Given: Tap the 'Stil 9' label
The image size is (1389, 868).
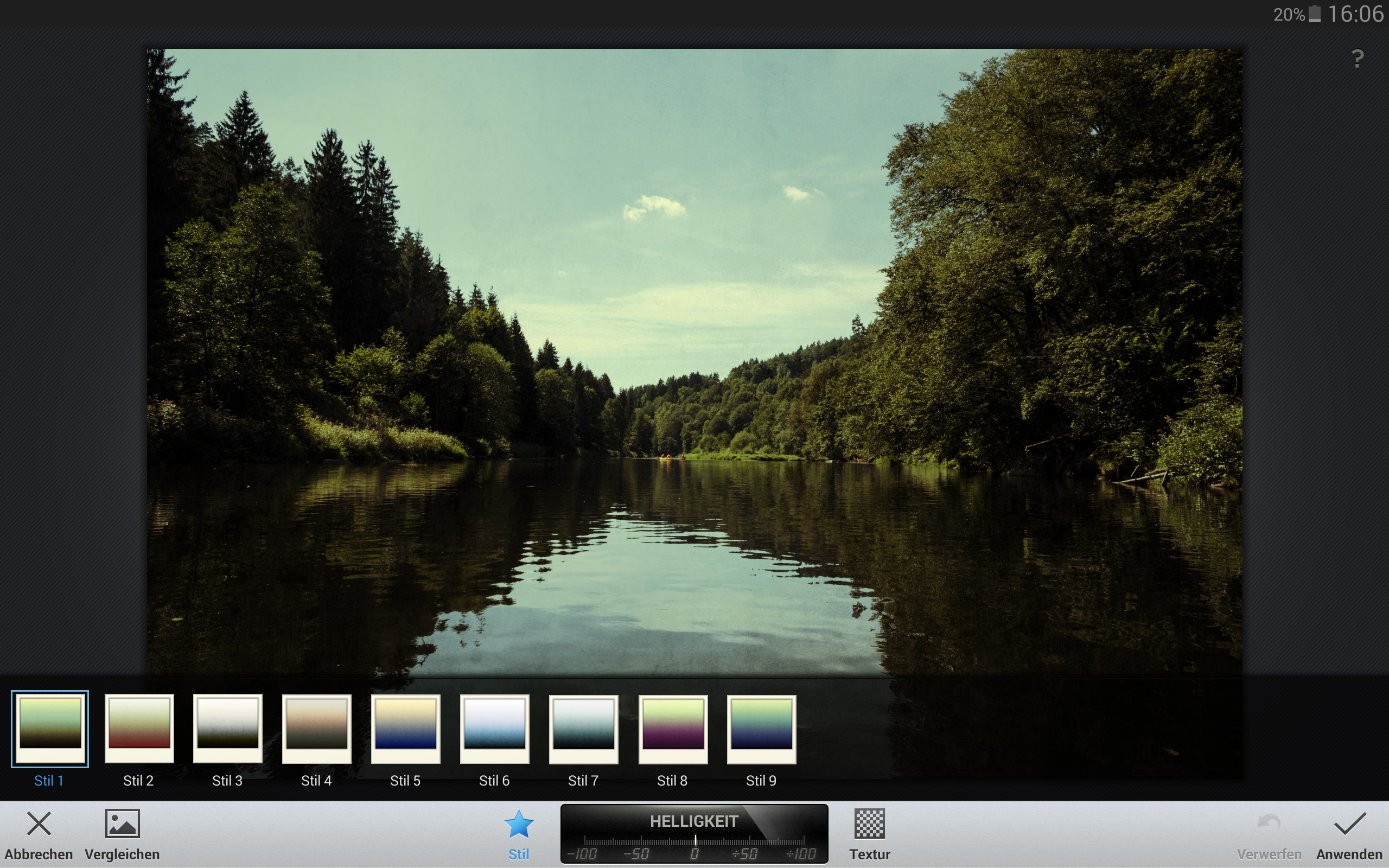Looking at the screenshot, I should 761,781.
